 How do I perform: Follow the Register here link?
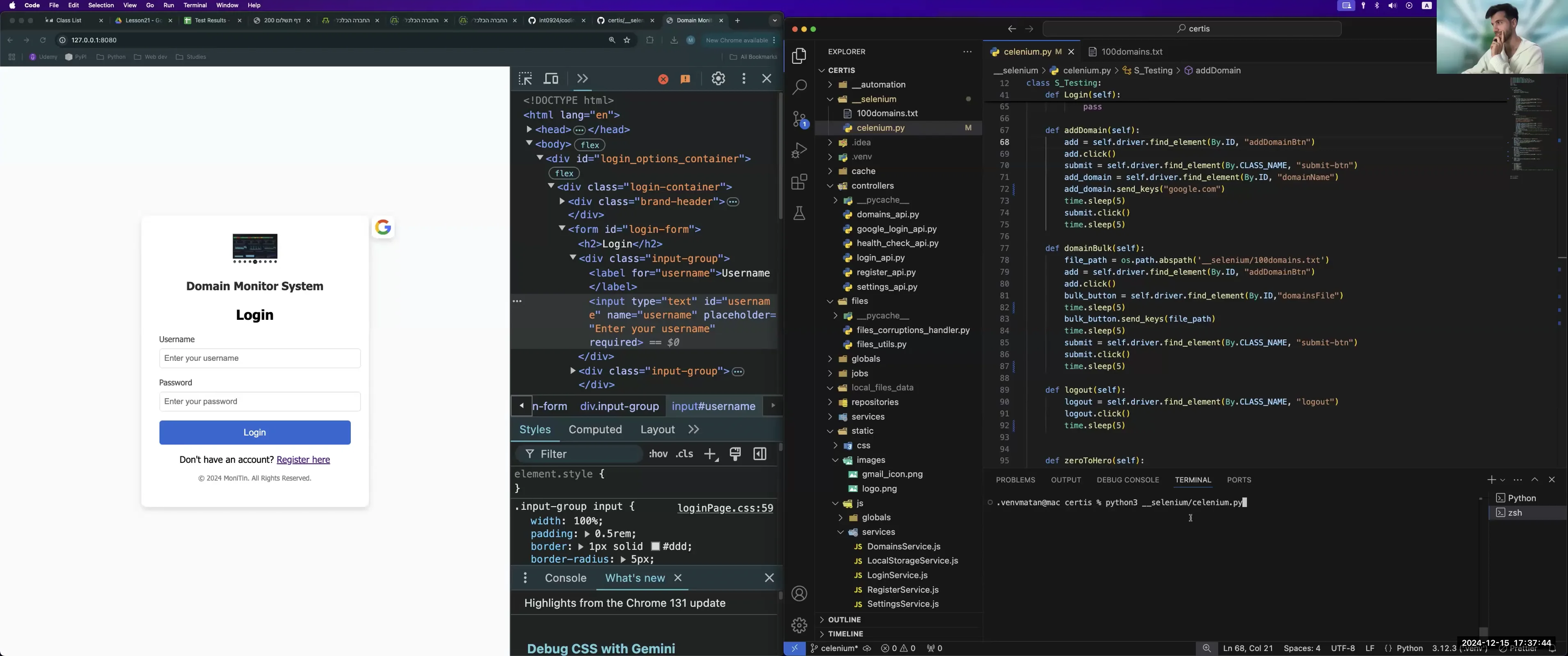coord(303,460)
